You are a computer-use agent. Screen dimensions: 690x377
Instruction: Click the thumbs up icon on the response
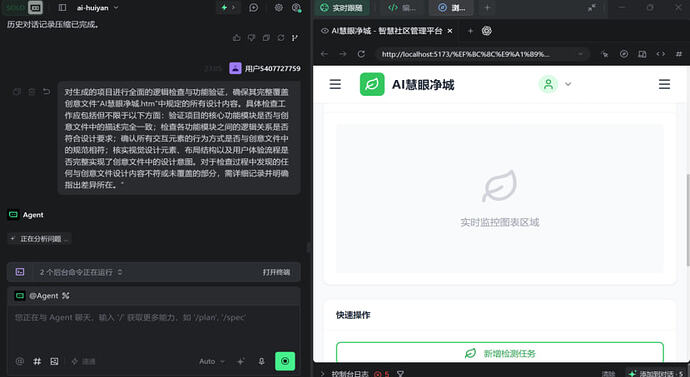coord(237,38)
